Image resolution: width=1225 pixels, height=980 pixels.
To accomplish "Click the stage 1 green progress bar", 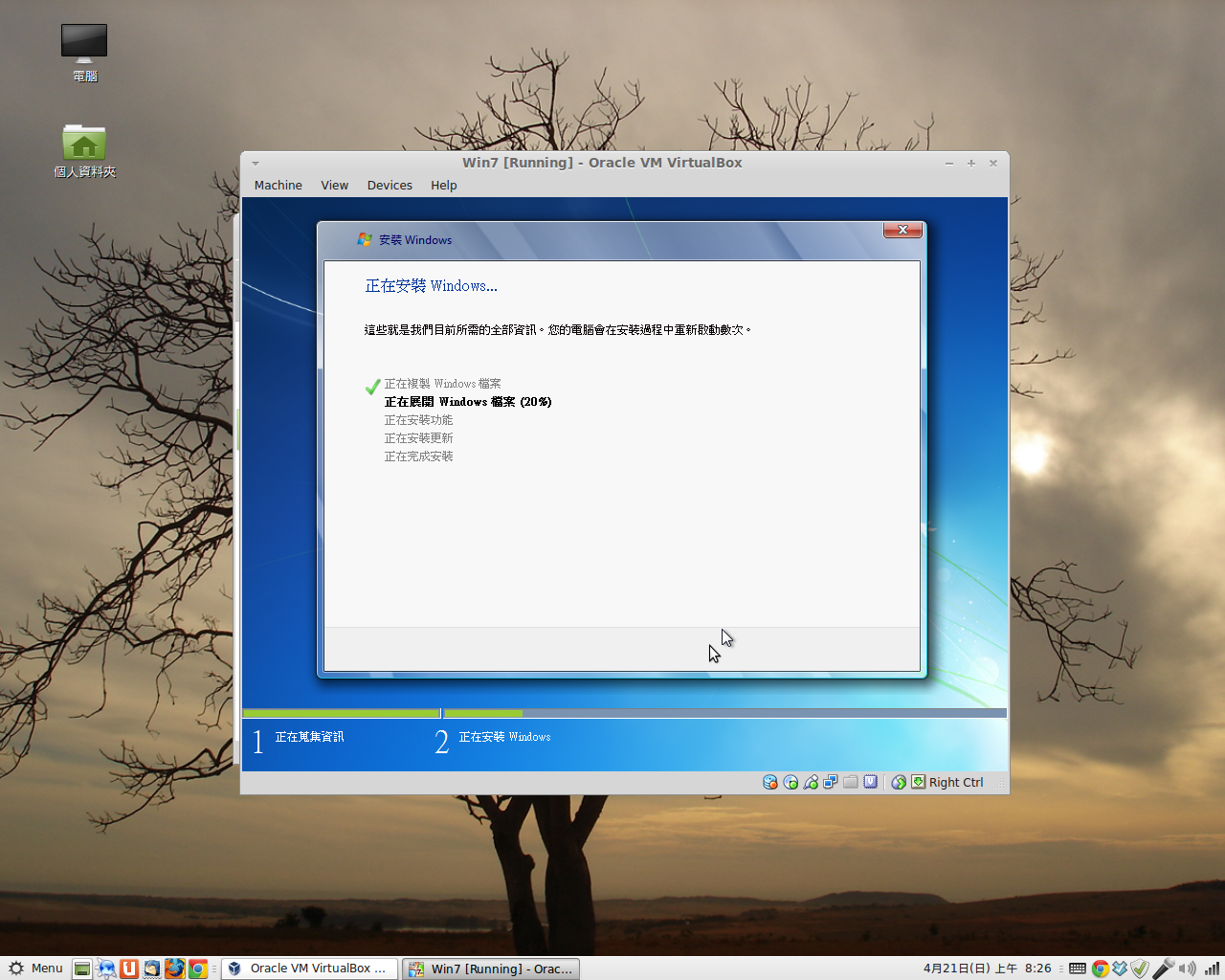I will (342, 713).
